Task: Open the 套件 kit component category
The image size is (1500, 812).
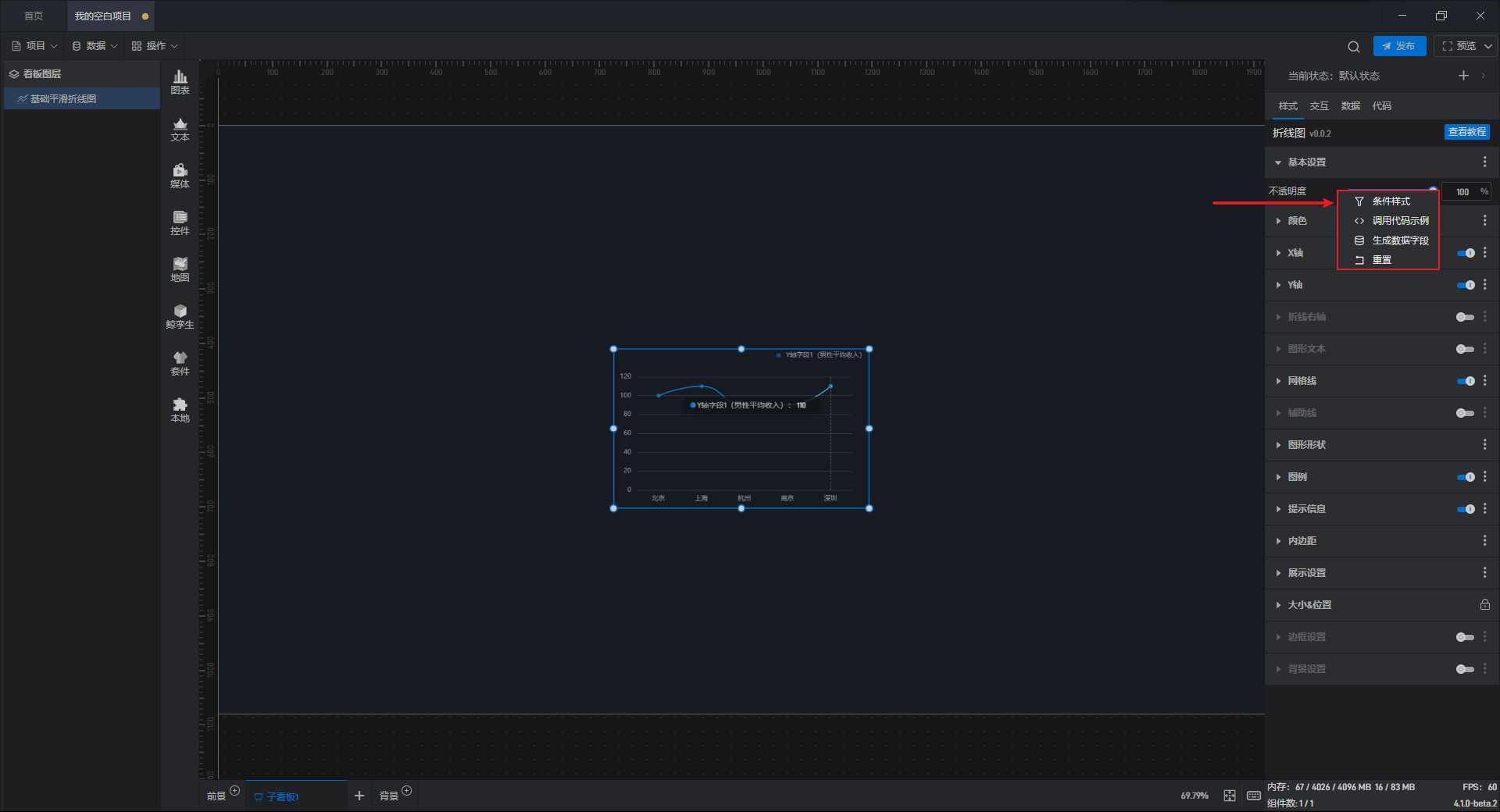Action: click(180, 363)
